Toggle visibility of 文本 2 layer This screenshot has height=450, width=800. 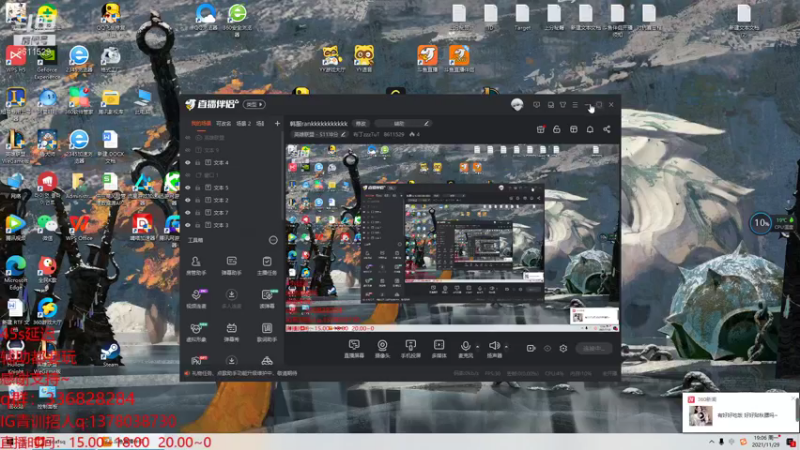(x=187, y=200)
